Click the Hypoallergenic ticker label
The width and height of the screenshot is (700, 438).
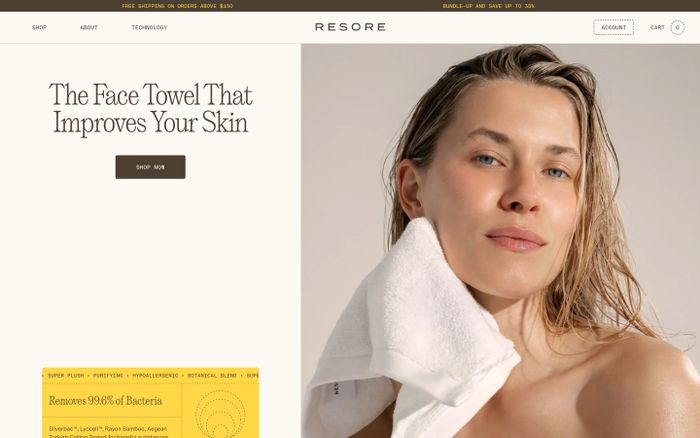tap(155, 375)
